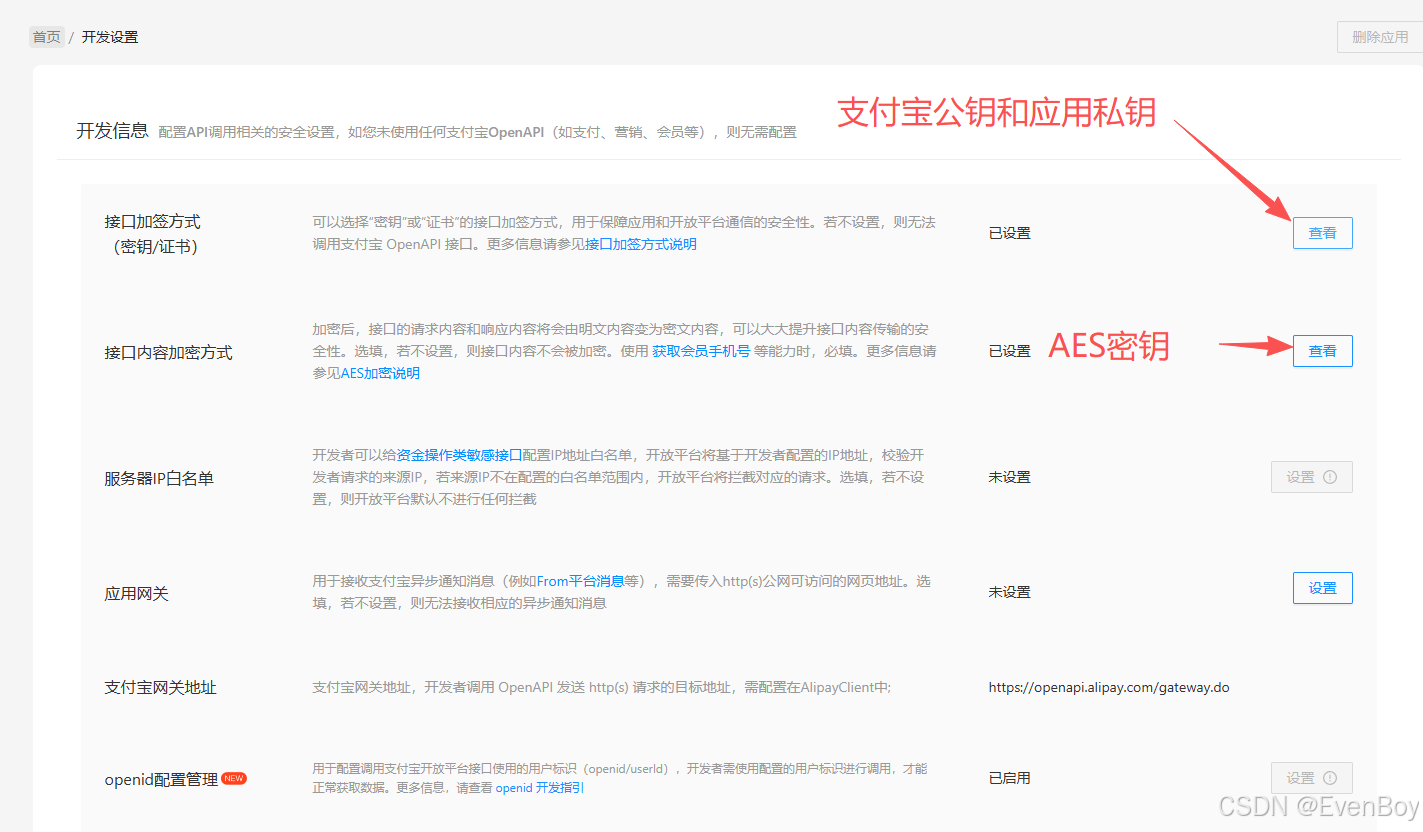
Task: Open the openid 开发指引 guide link
Action: (x=539, y=787)
